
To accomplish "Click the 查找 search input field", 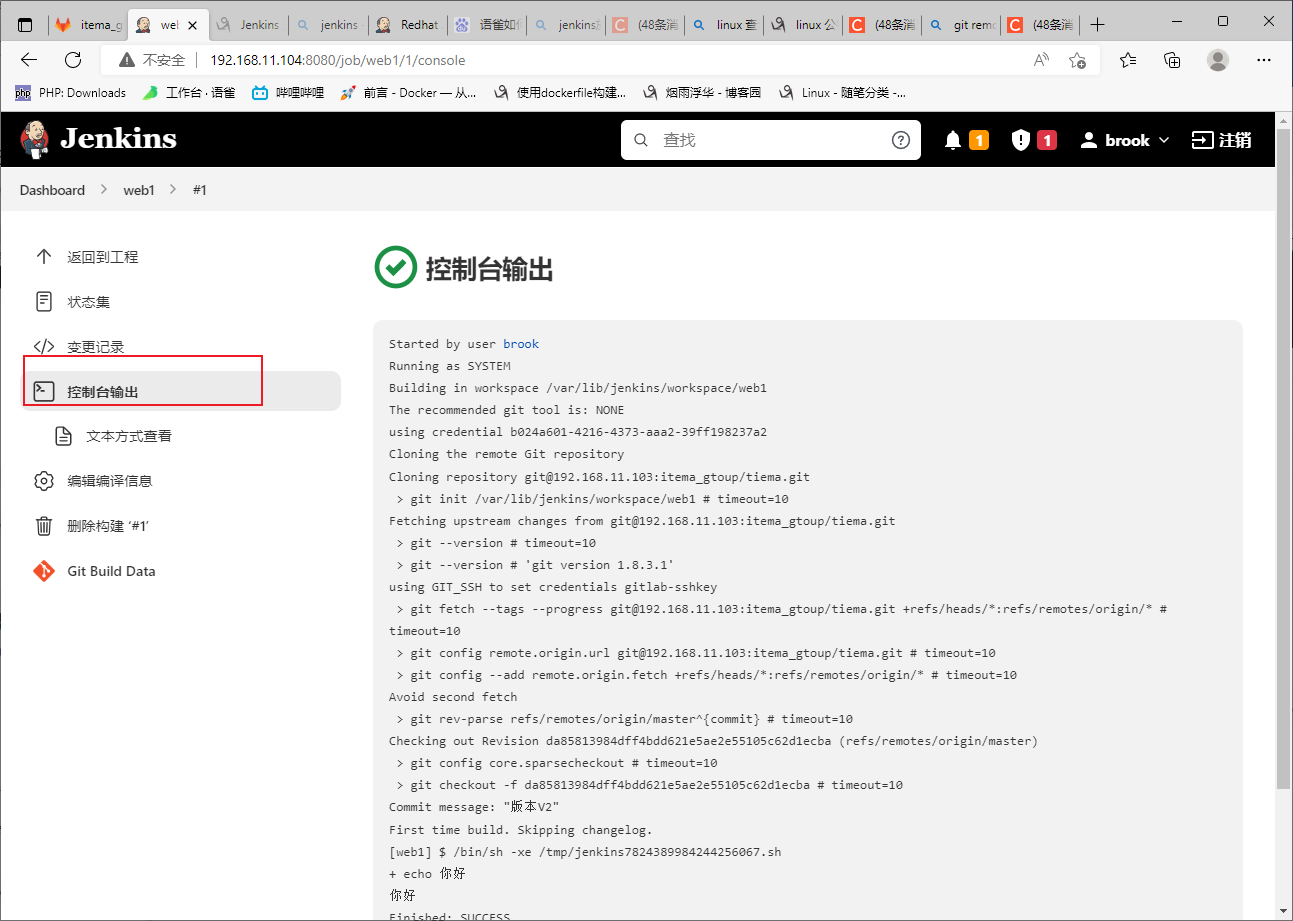I will point(770,140).
